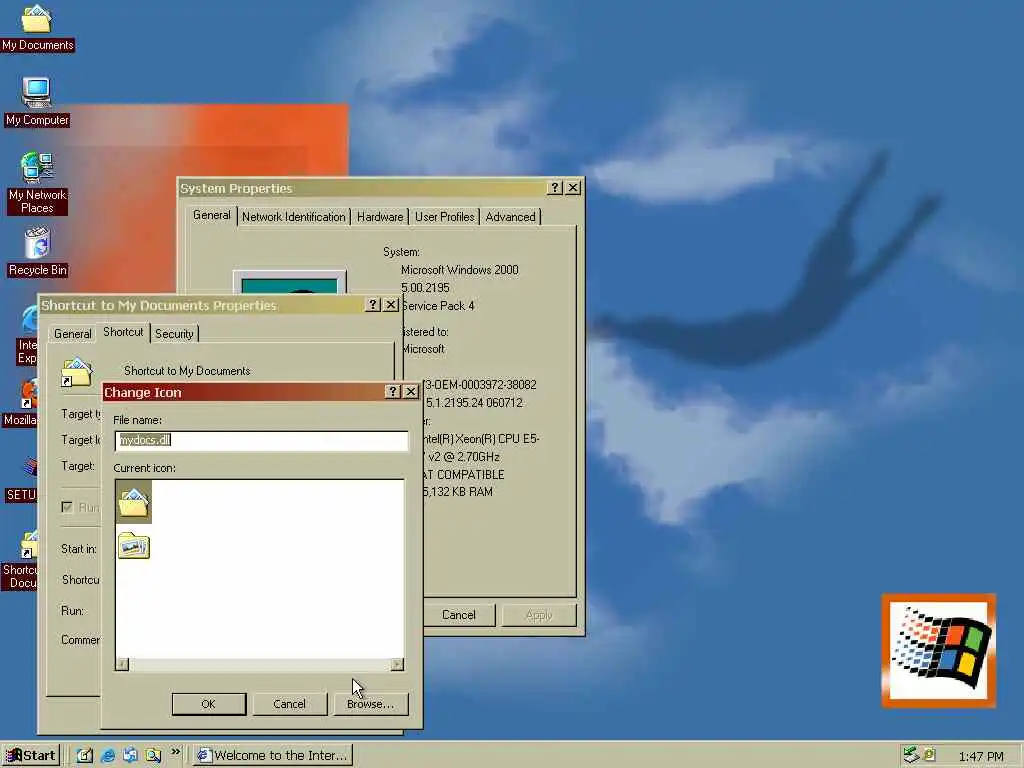Toggle the greyed Run checkbox in Shortcut Properties
This screenshot has width=1024, height=768.
pyautogui.click(x=67, y=507)
